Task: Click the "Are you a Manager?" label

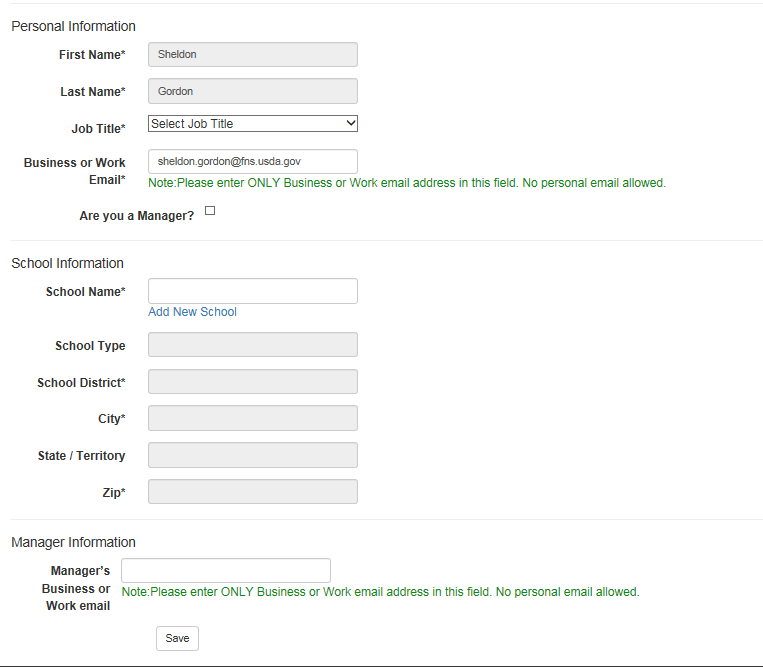Action: (137, 216)
